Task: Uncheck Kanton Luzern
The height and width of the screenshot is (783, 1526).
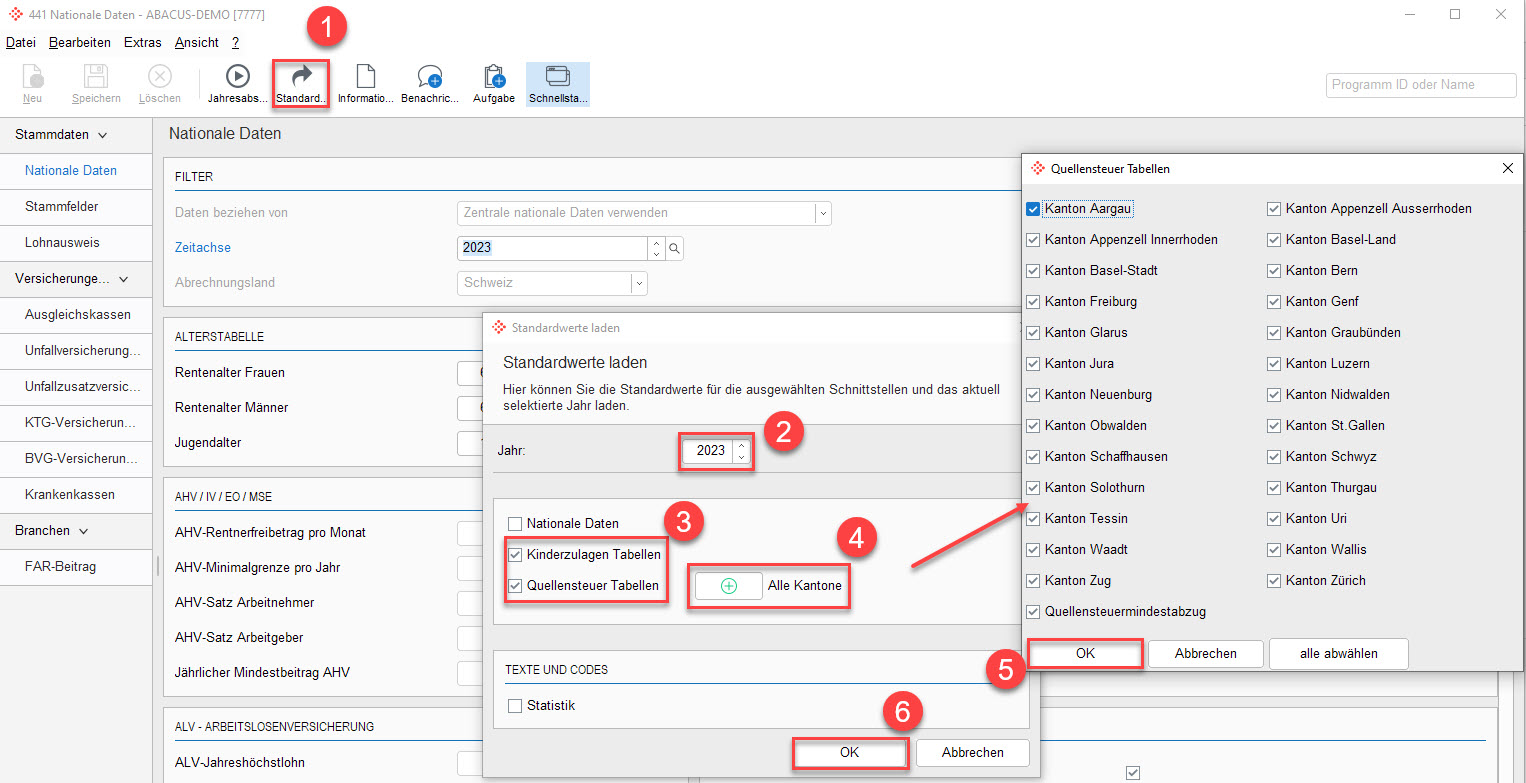Action: coord(1274,363)
